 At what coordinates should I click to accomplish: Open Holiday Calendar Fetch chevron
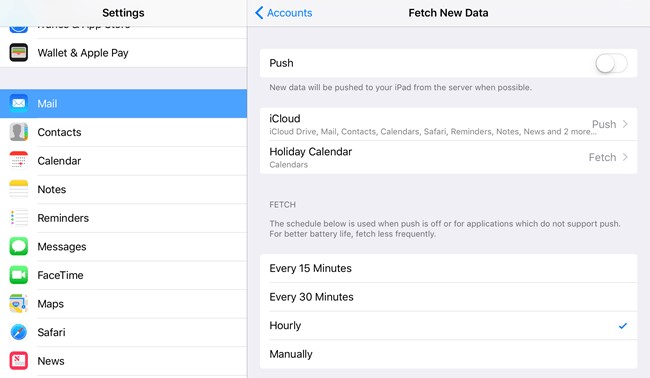625,157
